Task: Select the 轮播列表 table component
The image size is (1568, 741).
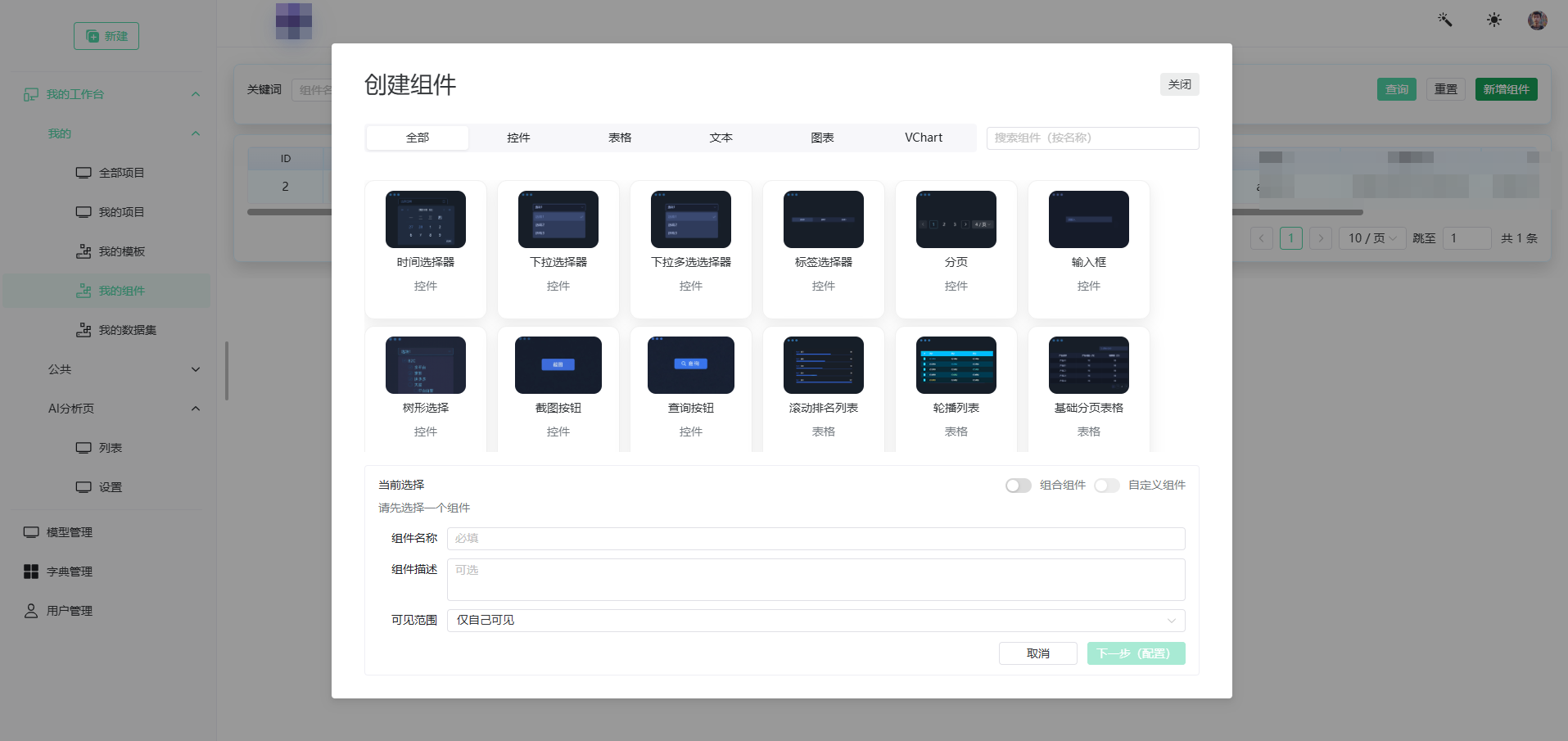Action: pyautogui.click(x=956, y=389)
